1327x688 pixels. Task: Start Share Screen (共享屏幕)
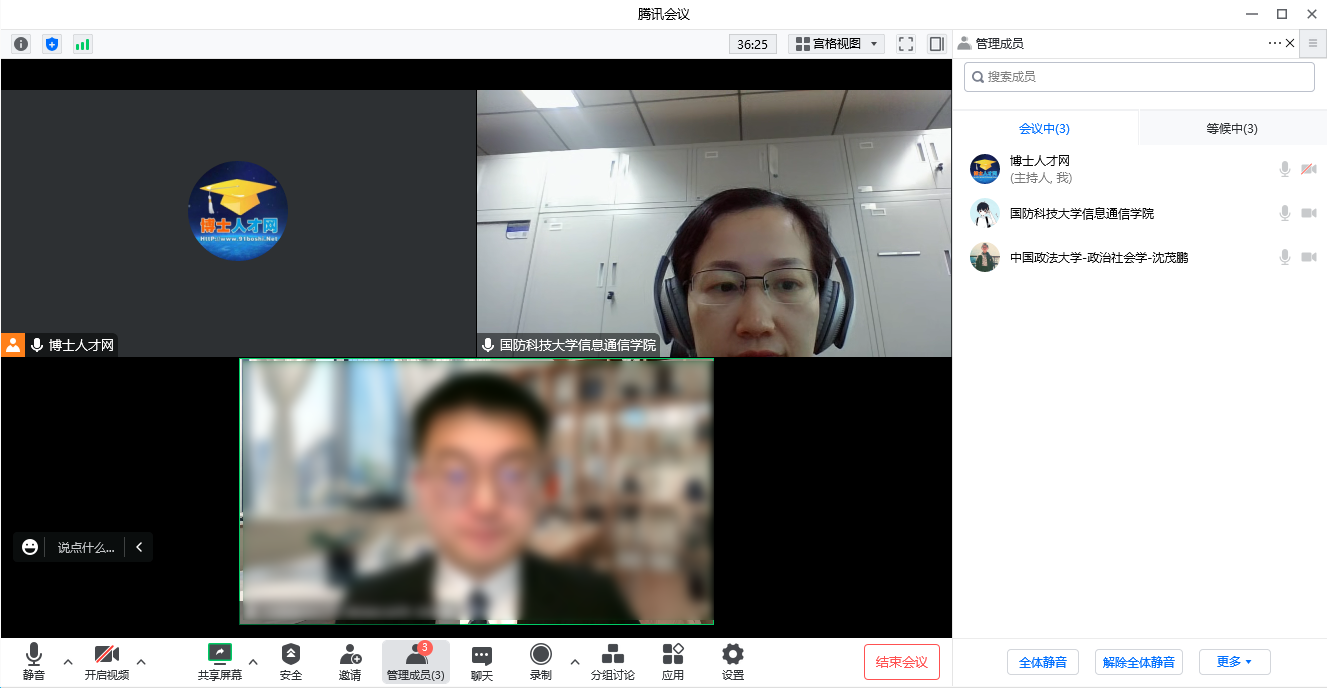pos(219,662)
